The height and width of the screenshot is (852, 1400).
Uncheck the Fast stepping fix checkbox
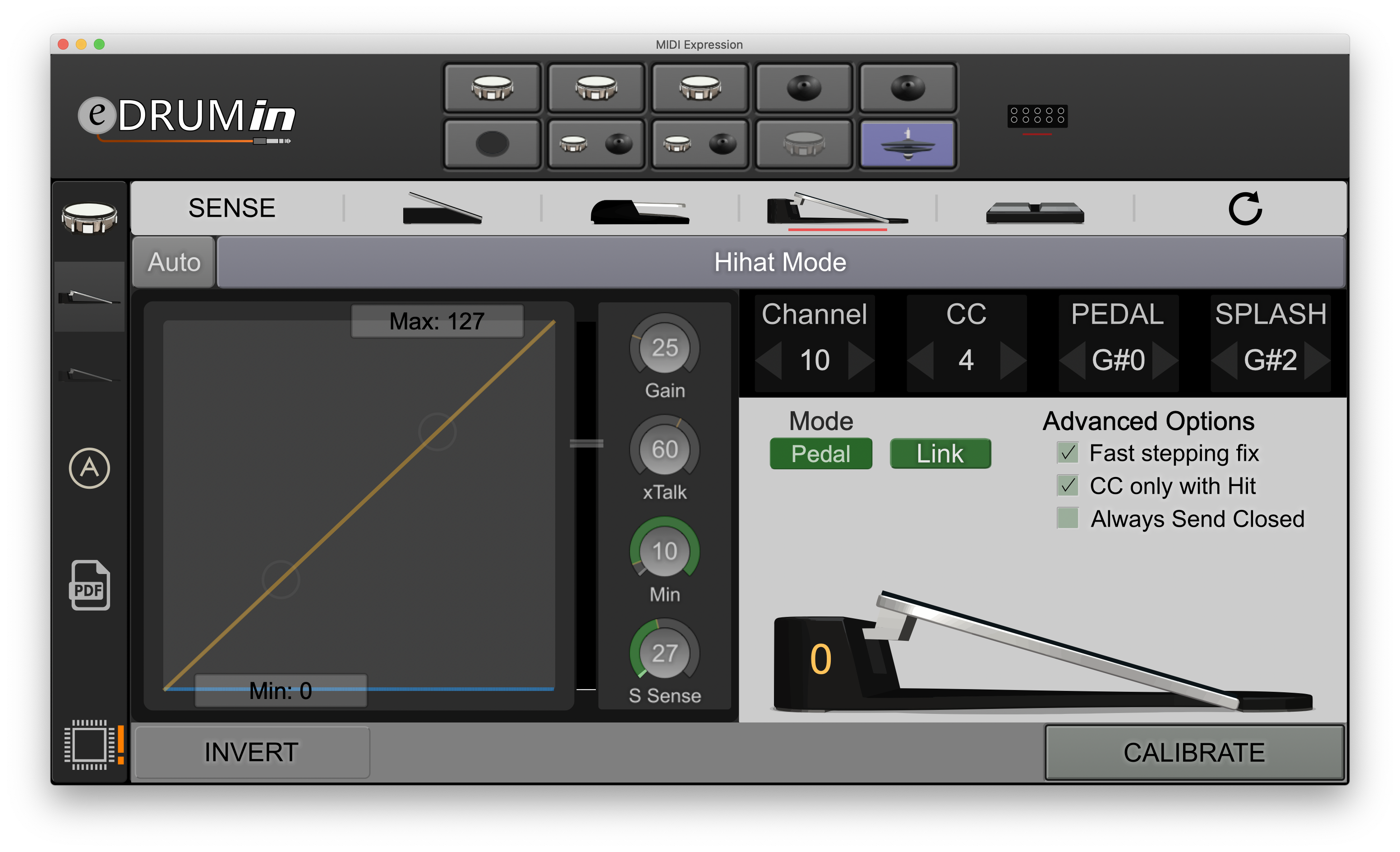click(x=1068, y=453)
